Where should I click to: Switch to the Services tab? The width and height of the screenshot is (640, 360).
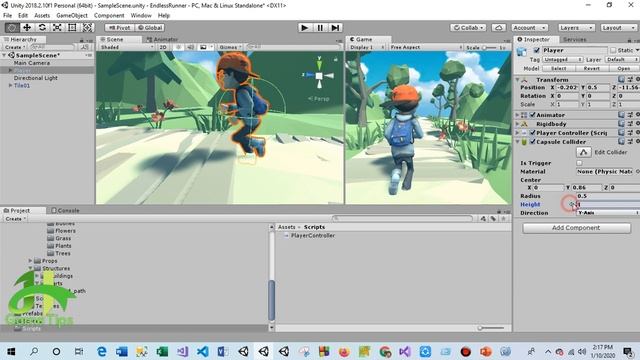pos(574,39)
